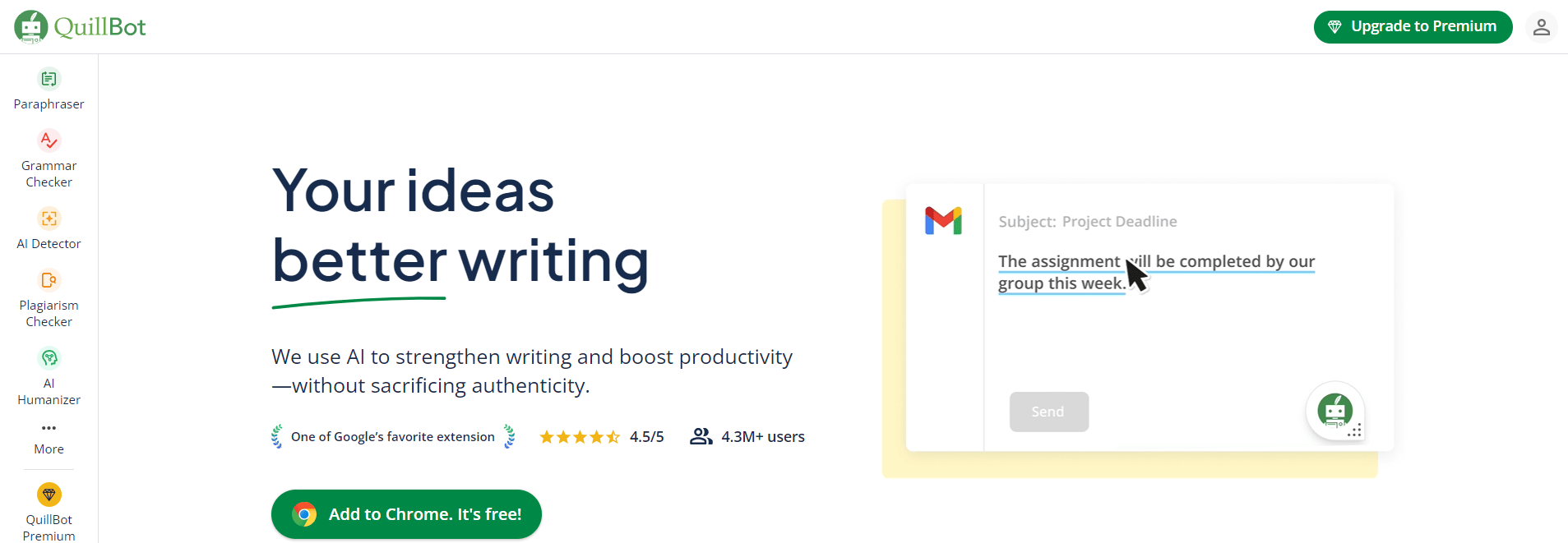
Task: Click the Gmail logo icon
Action: tap(943, 221)
